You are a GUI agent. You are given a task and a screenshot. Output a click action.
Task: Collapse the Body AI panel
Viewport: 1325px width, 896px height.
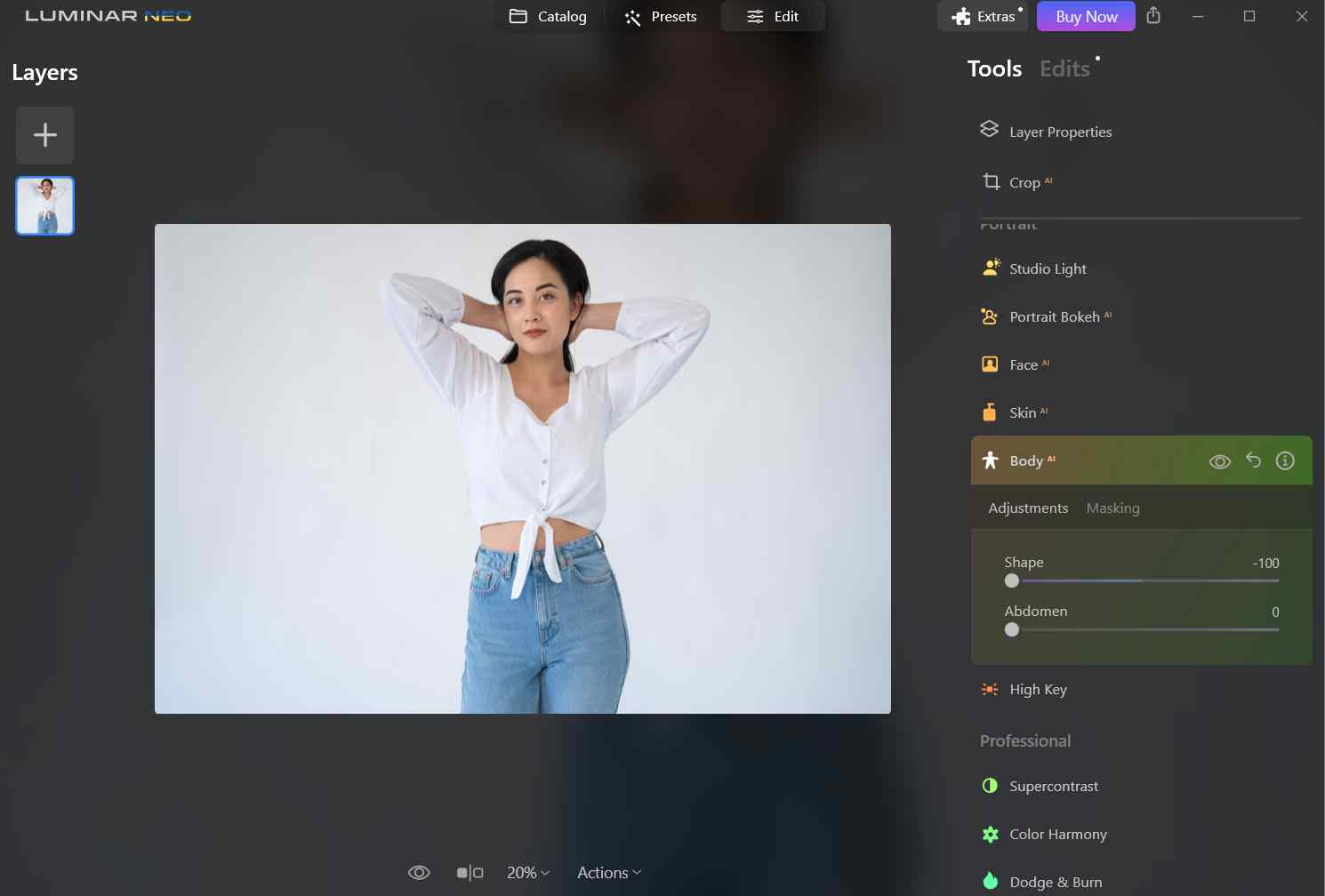pos(1026,460)
